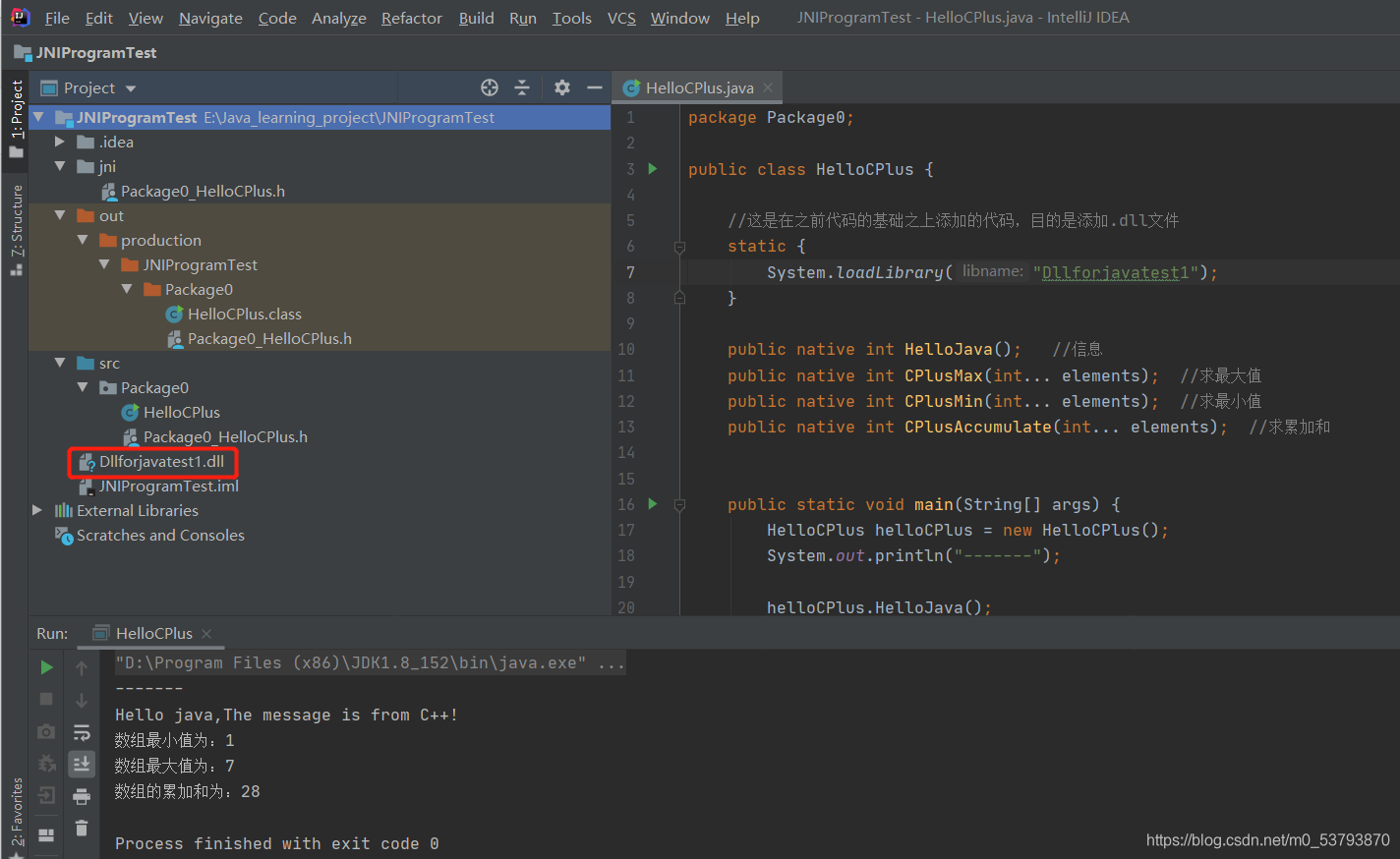
Task: Click the Stop process square icon
Action: (46, 699)
